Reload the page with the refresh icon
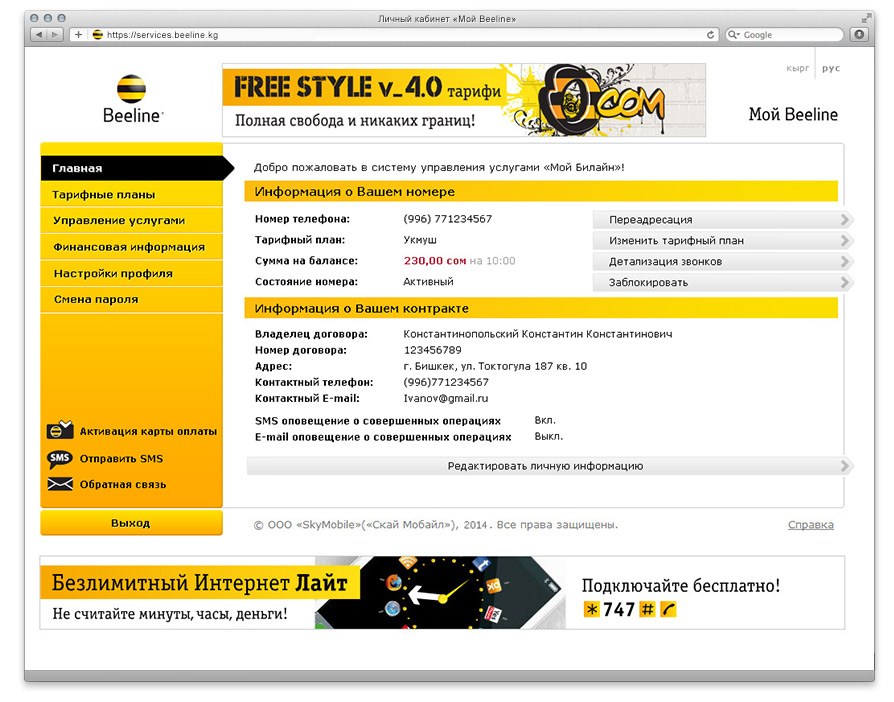This screenshot has width=894, height=702. click(x=710, y=35)
